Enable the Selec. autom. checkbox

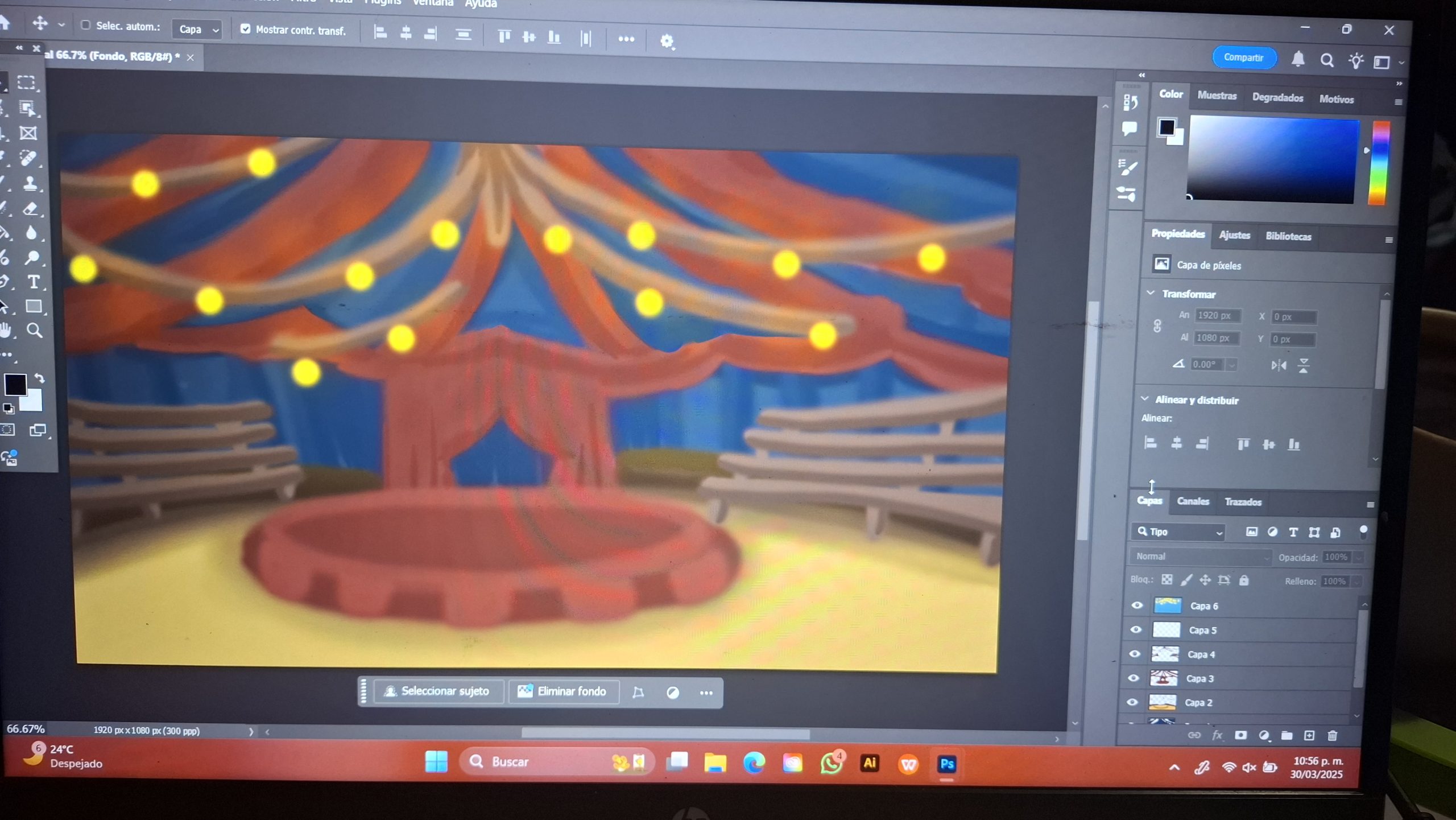pyautogui.click(x=86, y=26)
